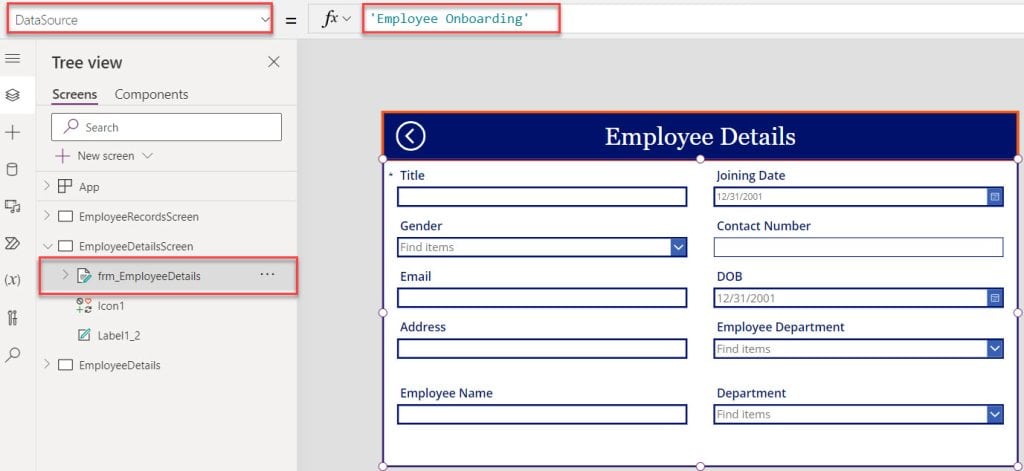
Task: Collapse the EmployeeDetailsScreen node
Action: 46,246
